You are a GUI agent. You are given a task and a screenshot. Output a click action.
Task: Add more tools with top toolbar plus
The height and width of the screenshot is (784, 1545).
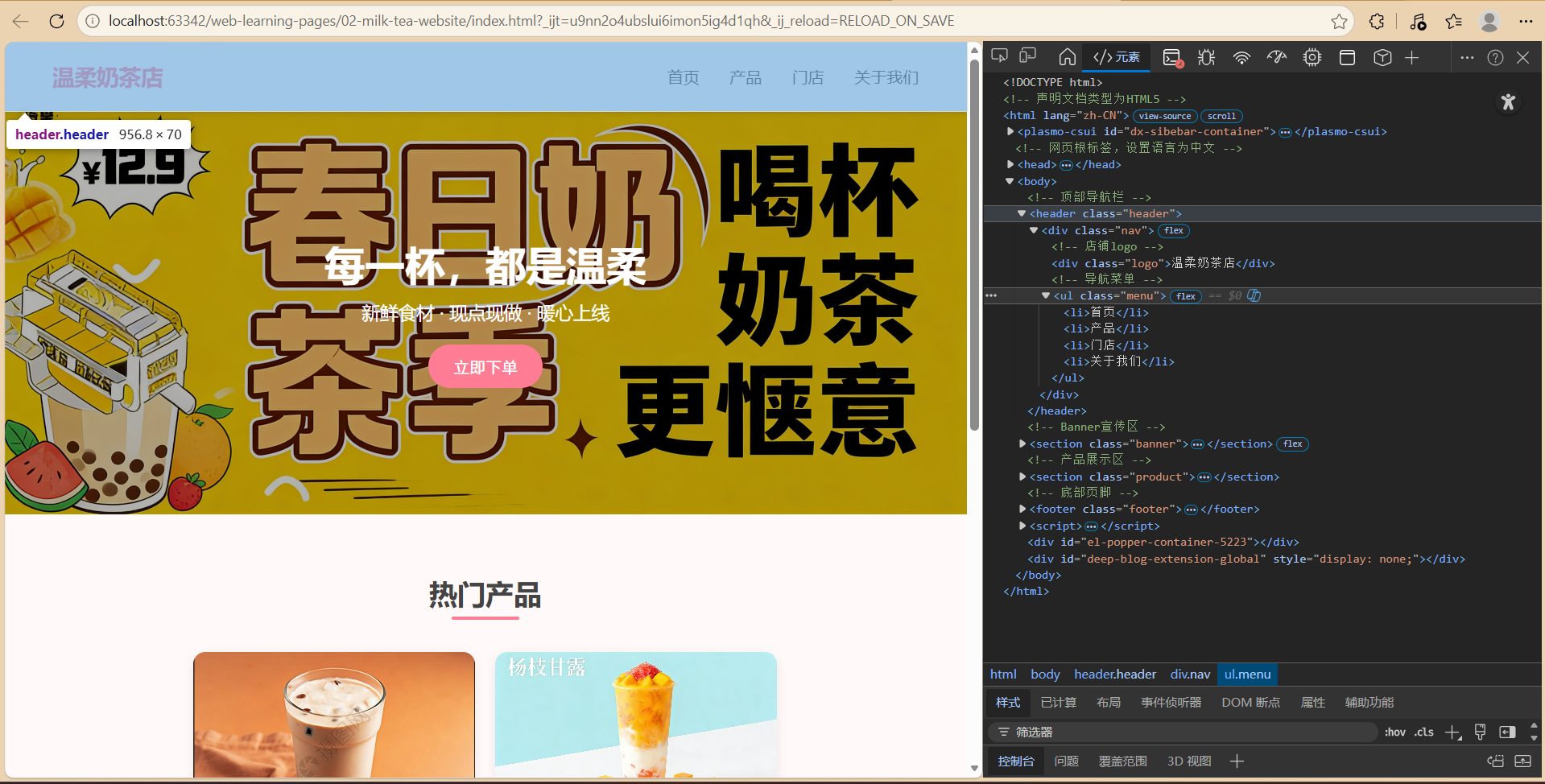pyautogui.click(x=1412, y=58)
